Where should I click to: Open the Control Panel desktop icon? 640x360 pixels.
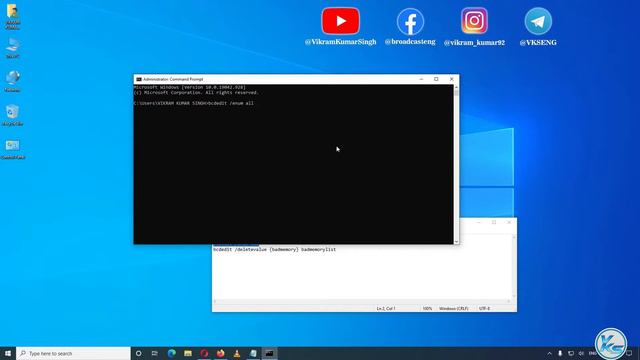click(13, 149)
